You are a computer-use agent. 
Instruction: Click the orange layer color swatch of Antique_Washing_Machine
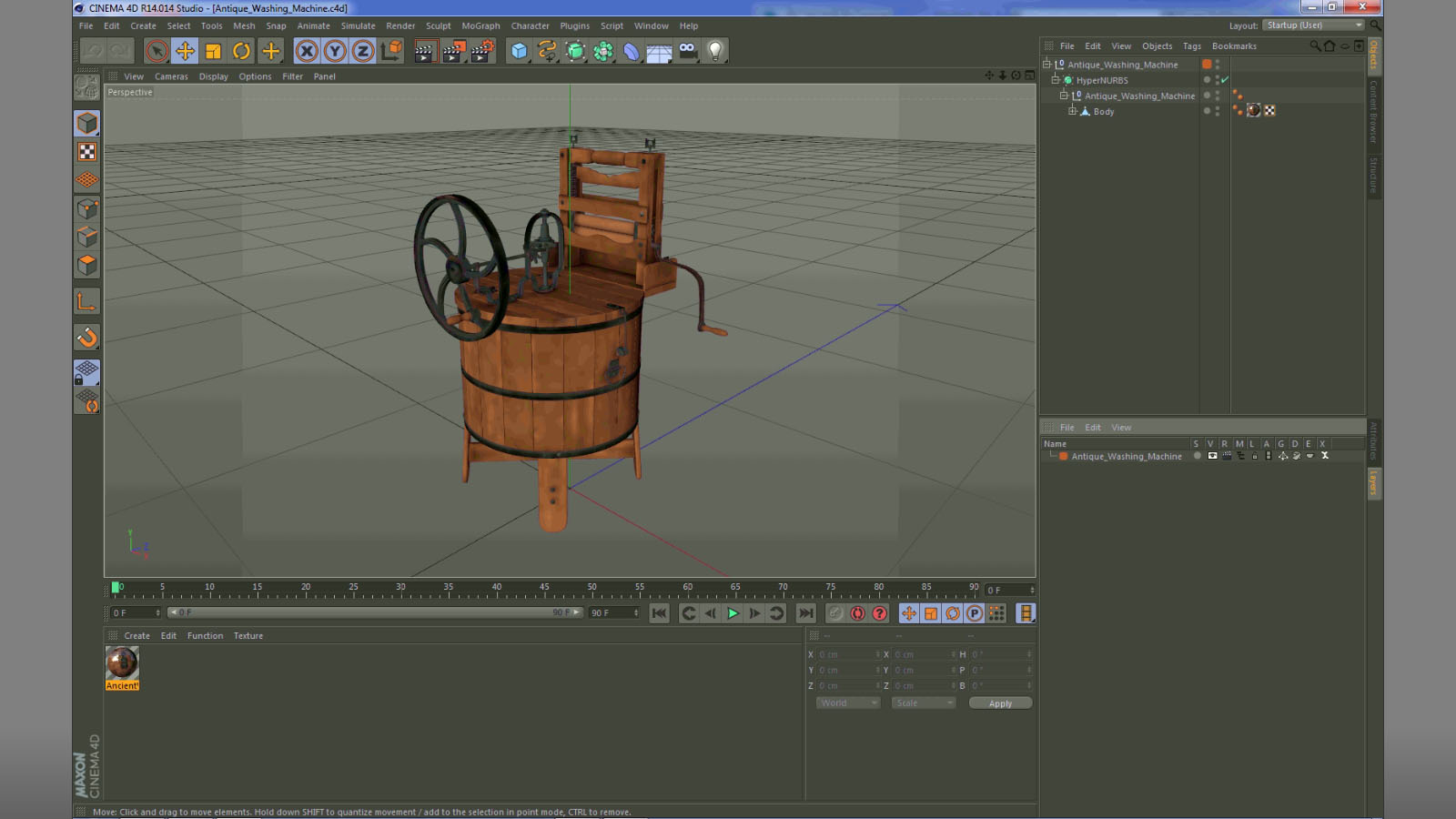(x=1063, y=456)
